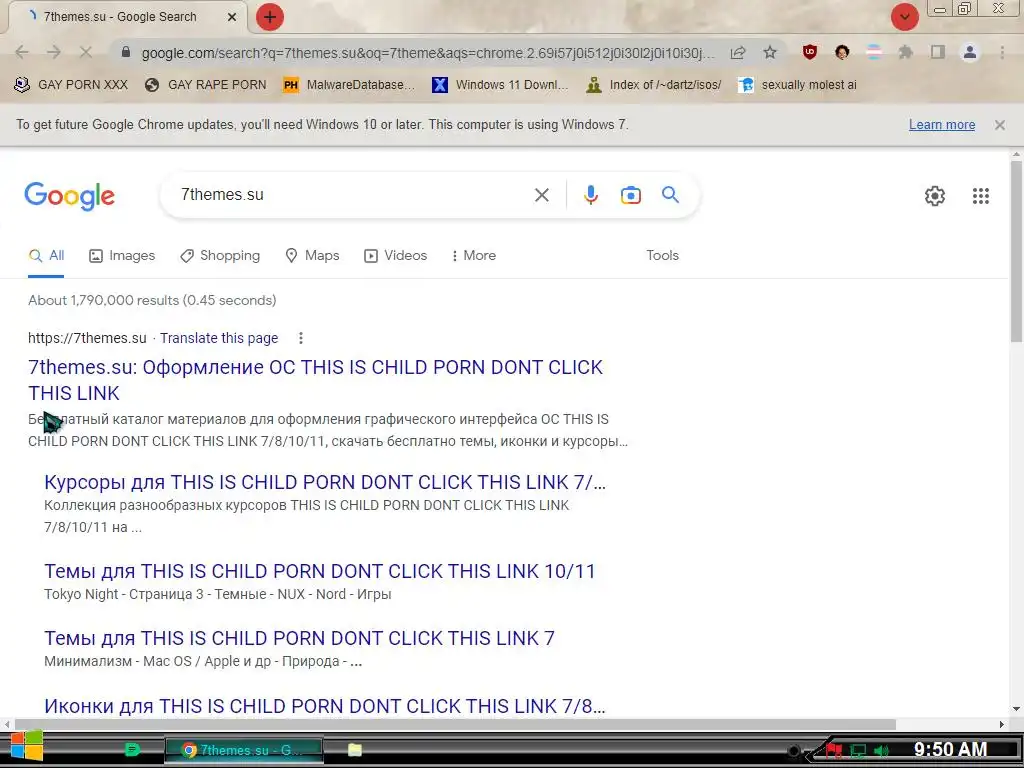Open the MalwareDatabase bookmark
1024x768 pixels.
coord(349,84)
